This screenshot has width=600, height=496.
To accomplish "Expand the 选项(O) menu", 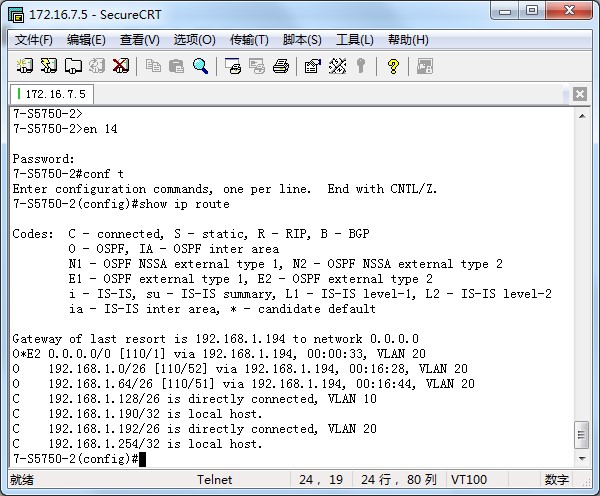I will (x=194, y=40).
